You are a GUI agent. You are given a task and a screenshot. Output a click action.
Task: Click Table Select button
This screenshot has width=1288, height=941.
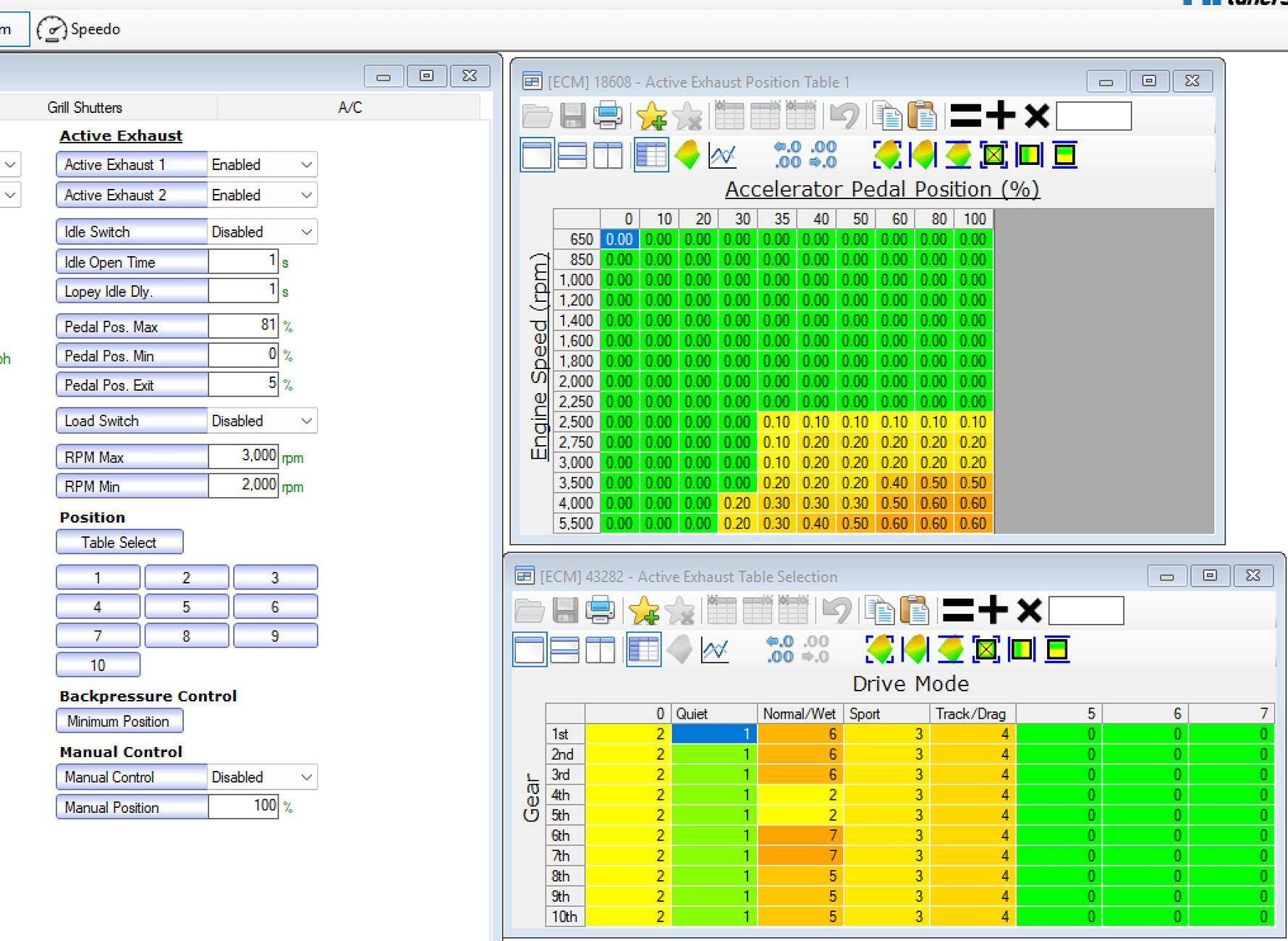coord(119,542)
